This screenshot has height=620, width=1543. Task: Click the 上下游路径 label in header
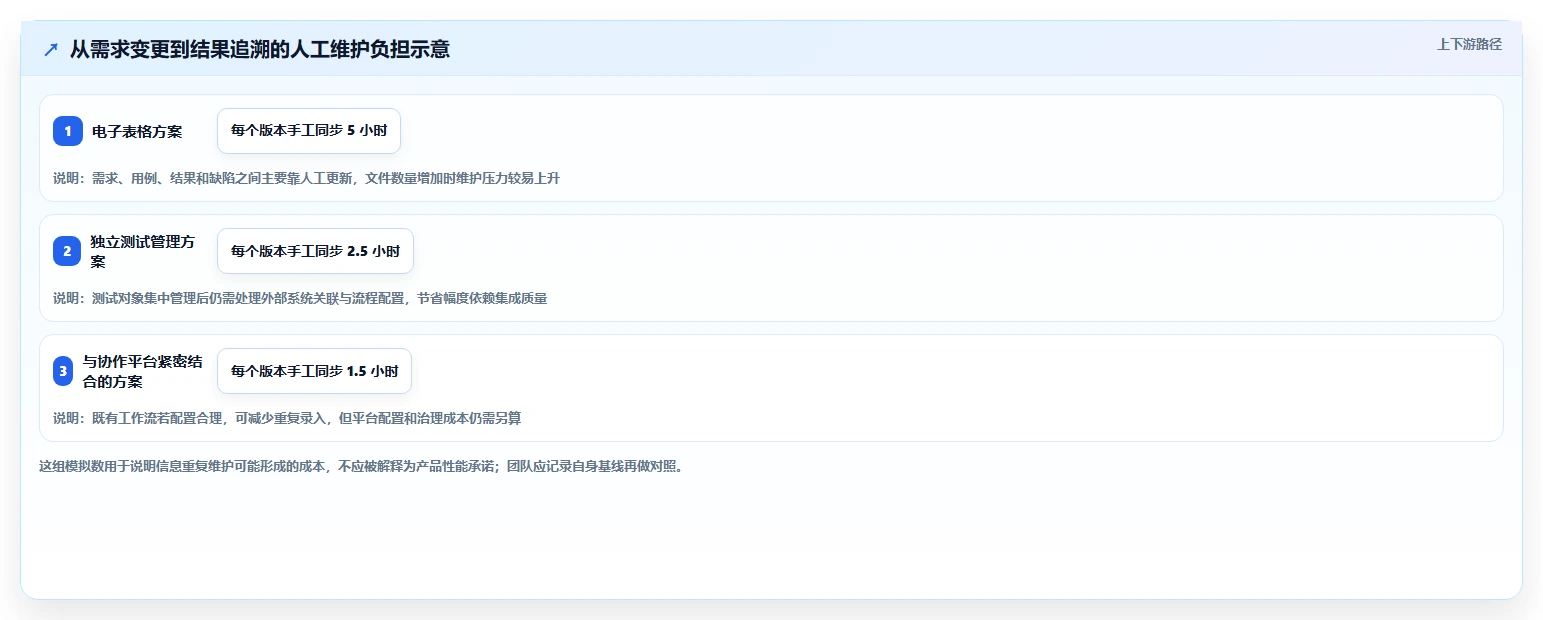tap(1469, 44)
